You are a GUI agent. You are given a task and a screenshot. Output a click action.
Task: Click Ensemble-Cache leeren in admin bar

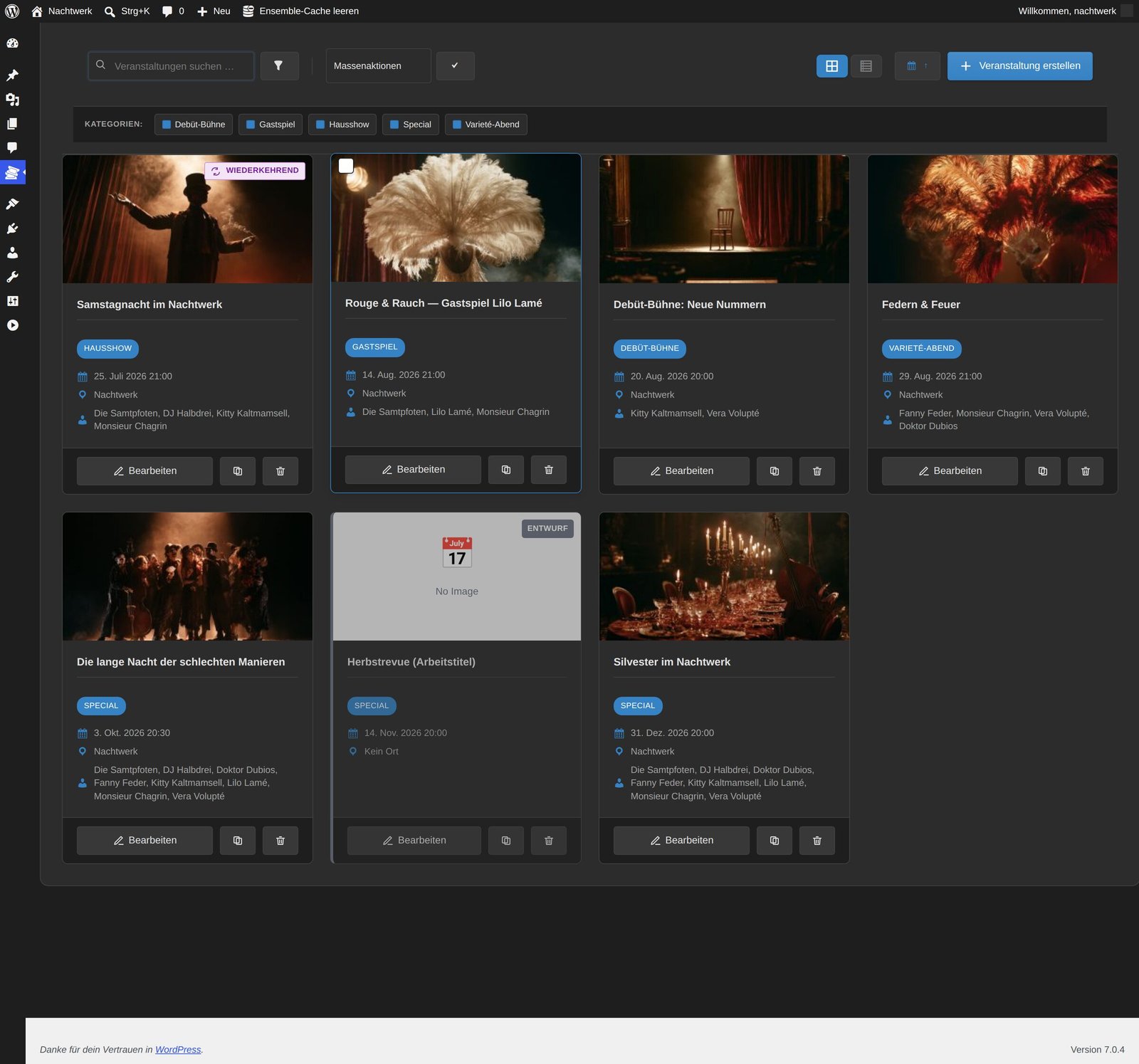[x=300, y=11]
